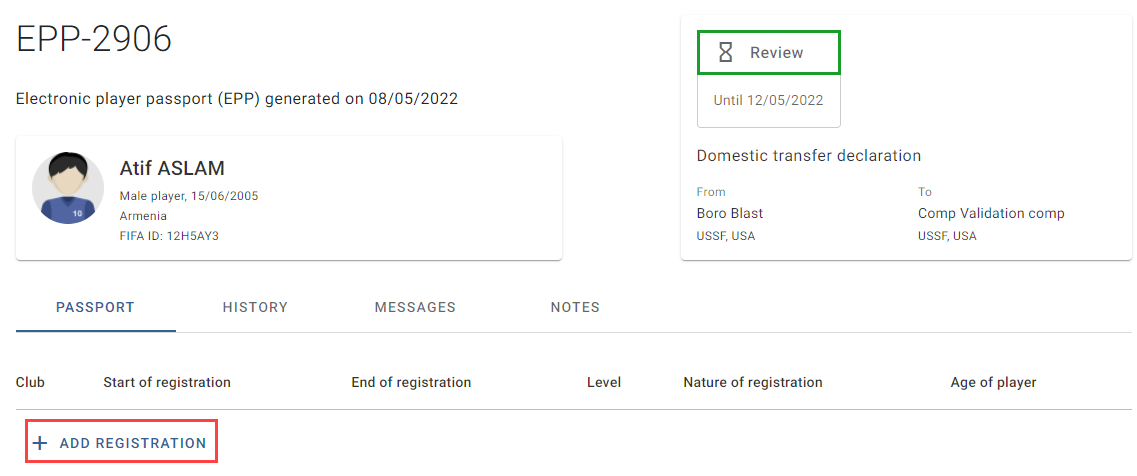Image resolution: width=1137 pixels, height=476 pixels.
Task: Switch to the History tab
Action: [255, 307]
